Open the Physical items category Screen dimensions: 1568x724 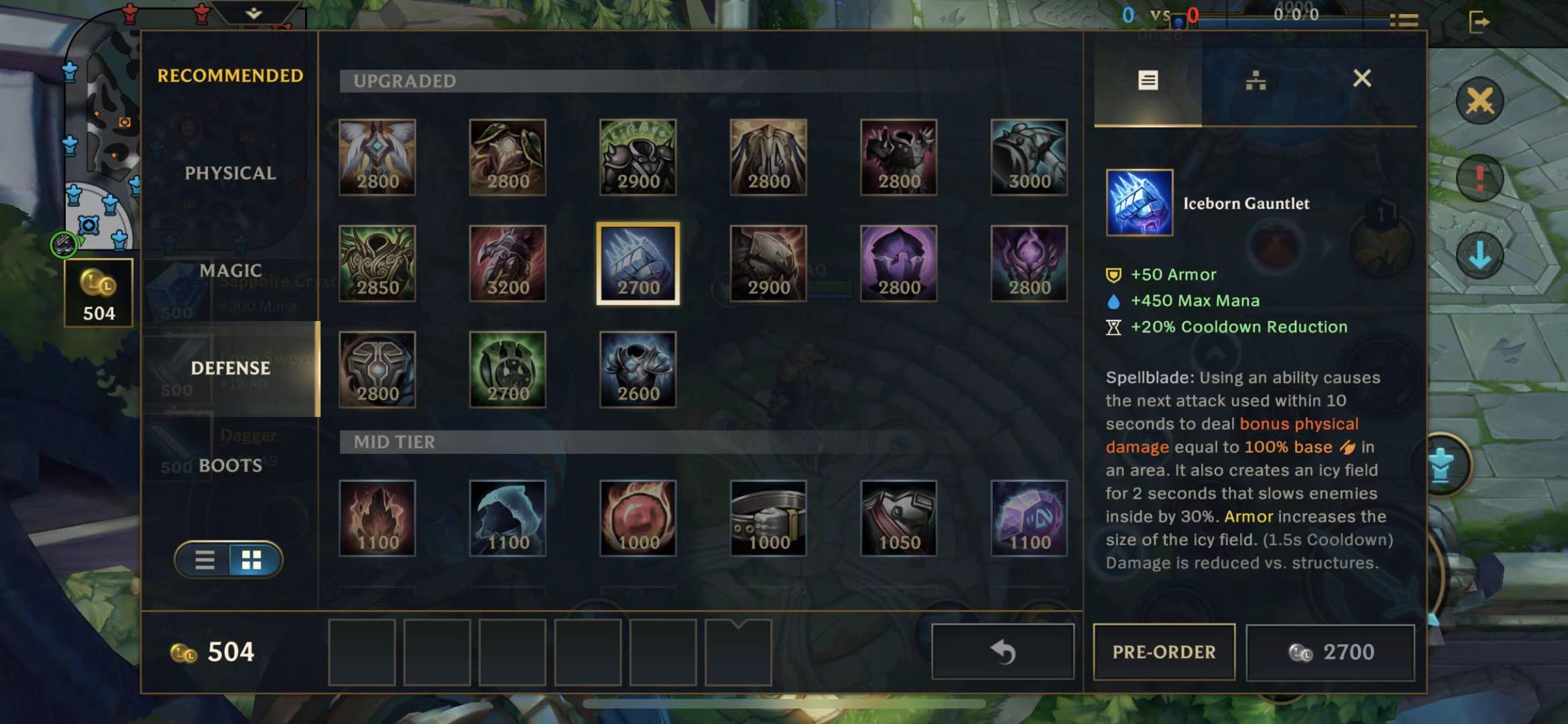[x=230, y=173]
